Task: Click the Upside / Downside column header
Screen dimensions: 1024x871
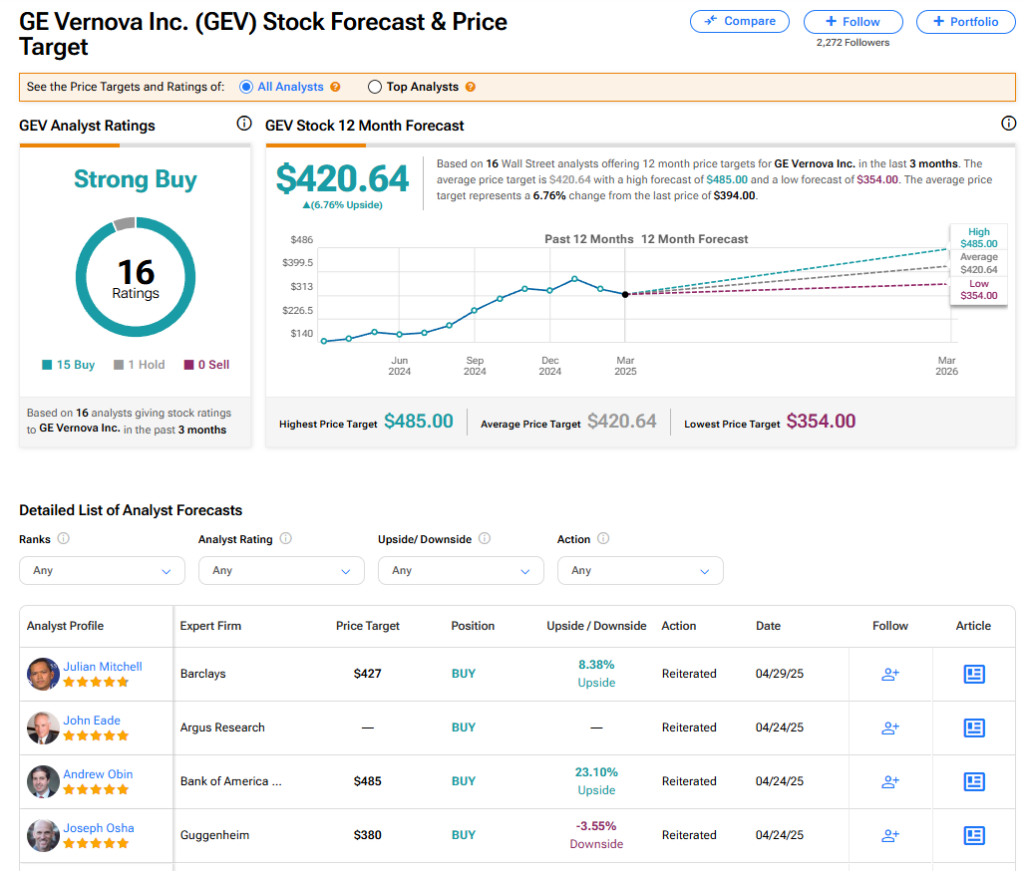Action: [x=596, y=626]
